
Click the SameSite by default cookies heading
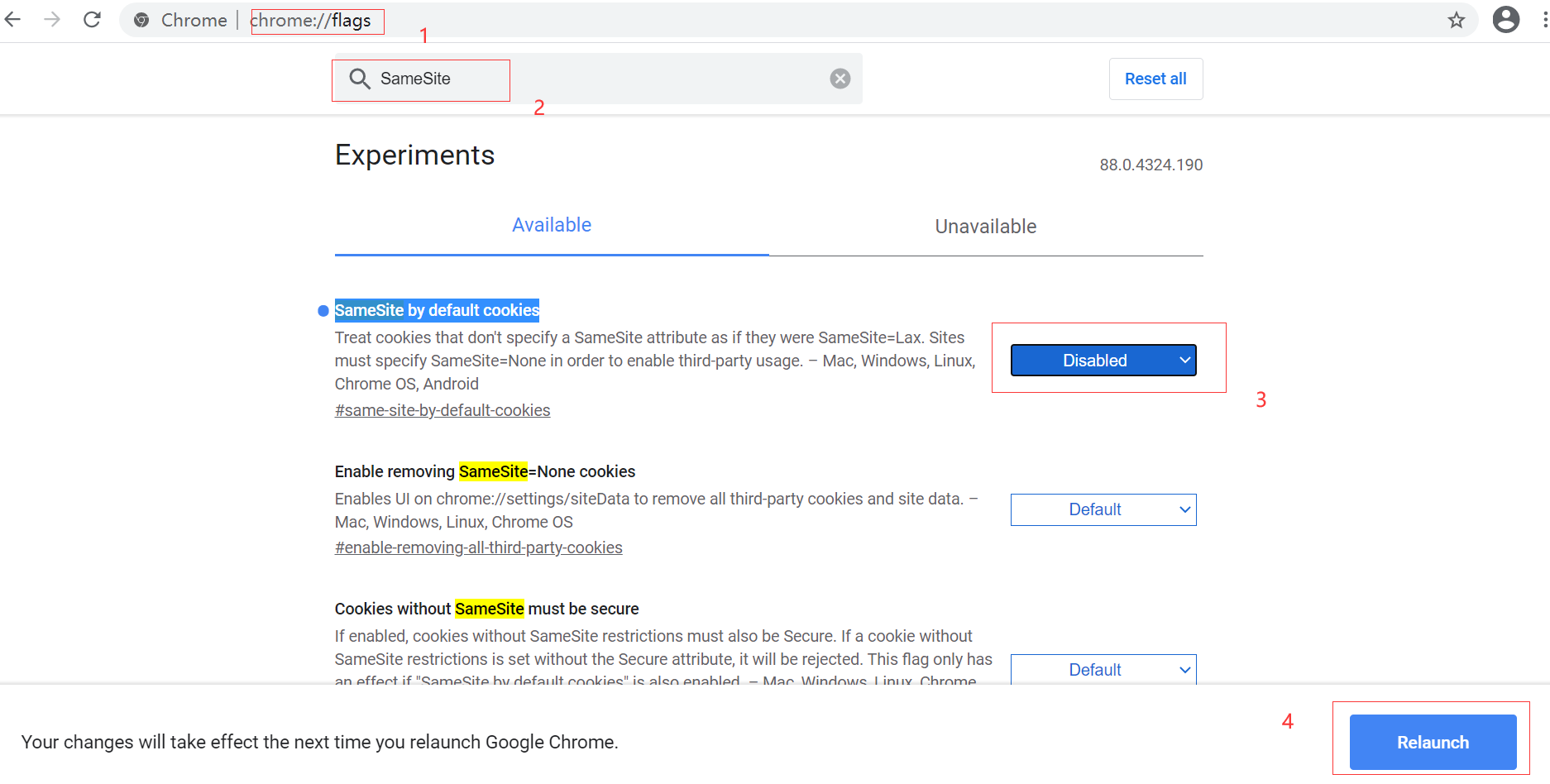(437, 310)
